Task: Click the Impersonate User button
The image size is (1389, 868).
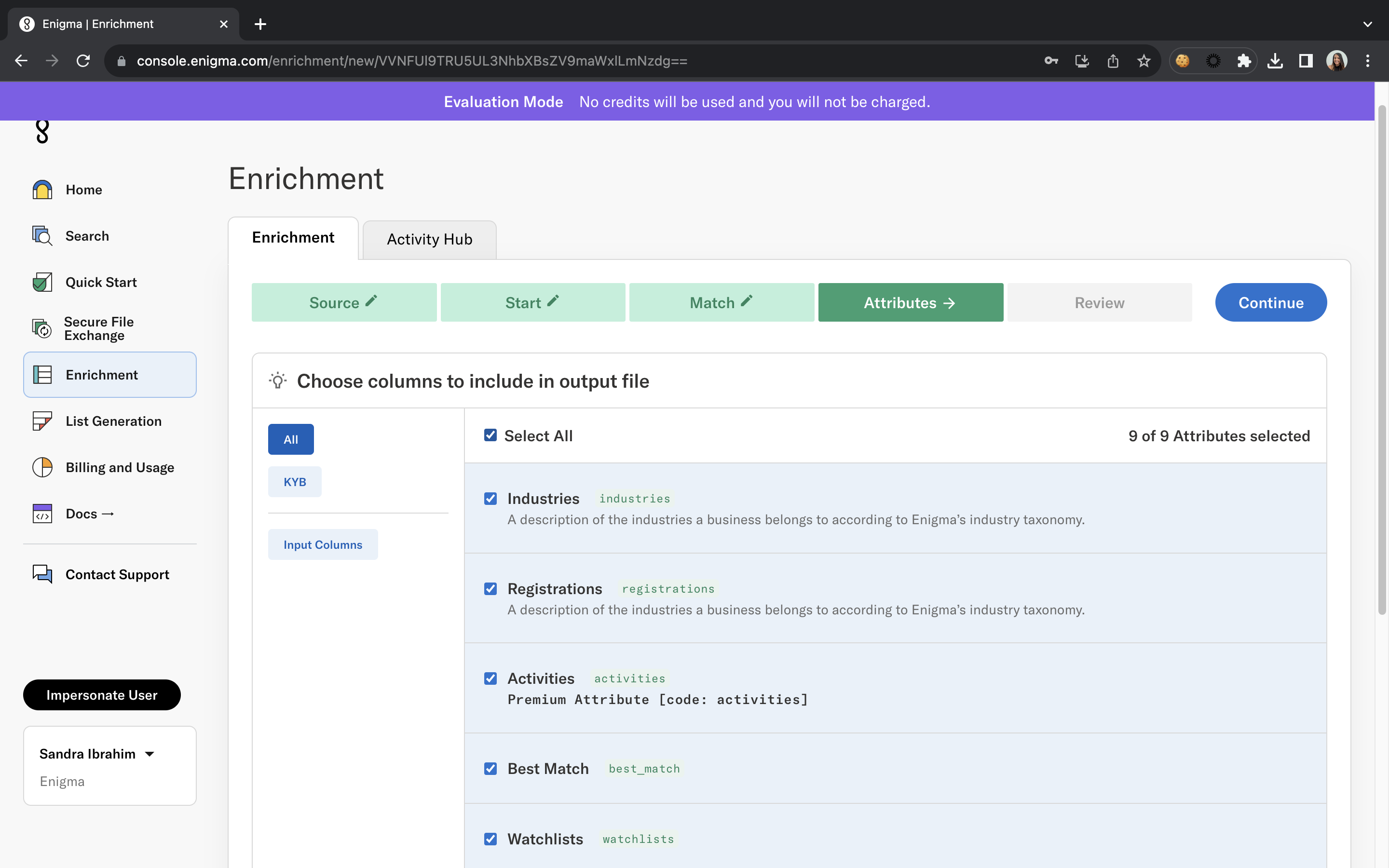Action: (x=102, y=694)
